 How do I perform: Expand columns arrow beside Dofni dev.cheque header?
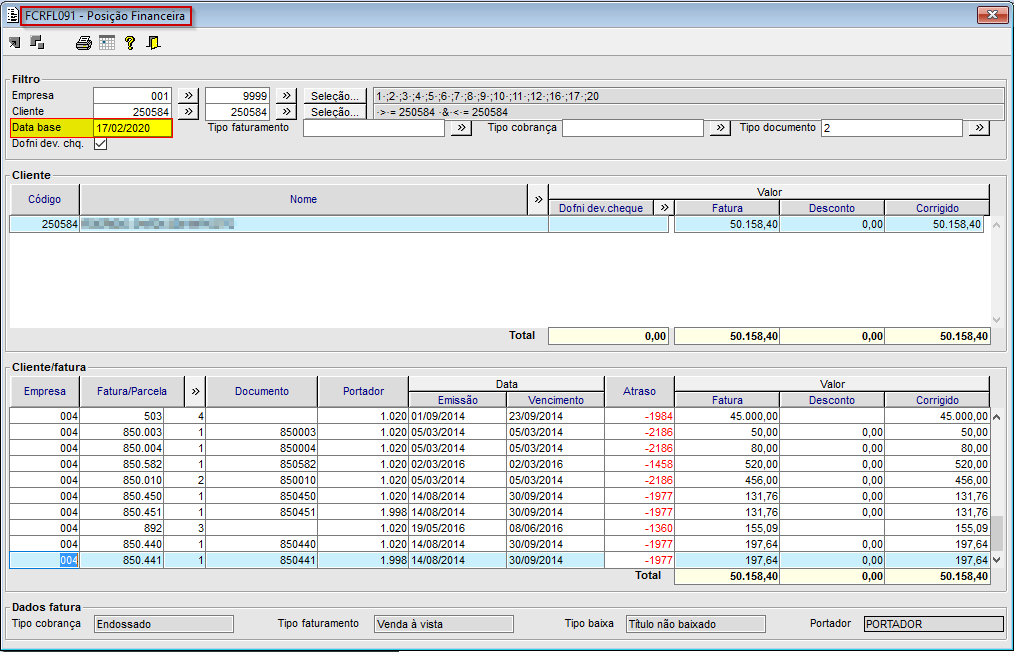(x=662, y=208)
